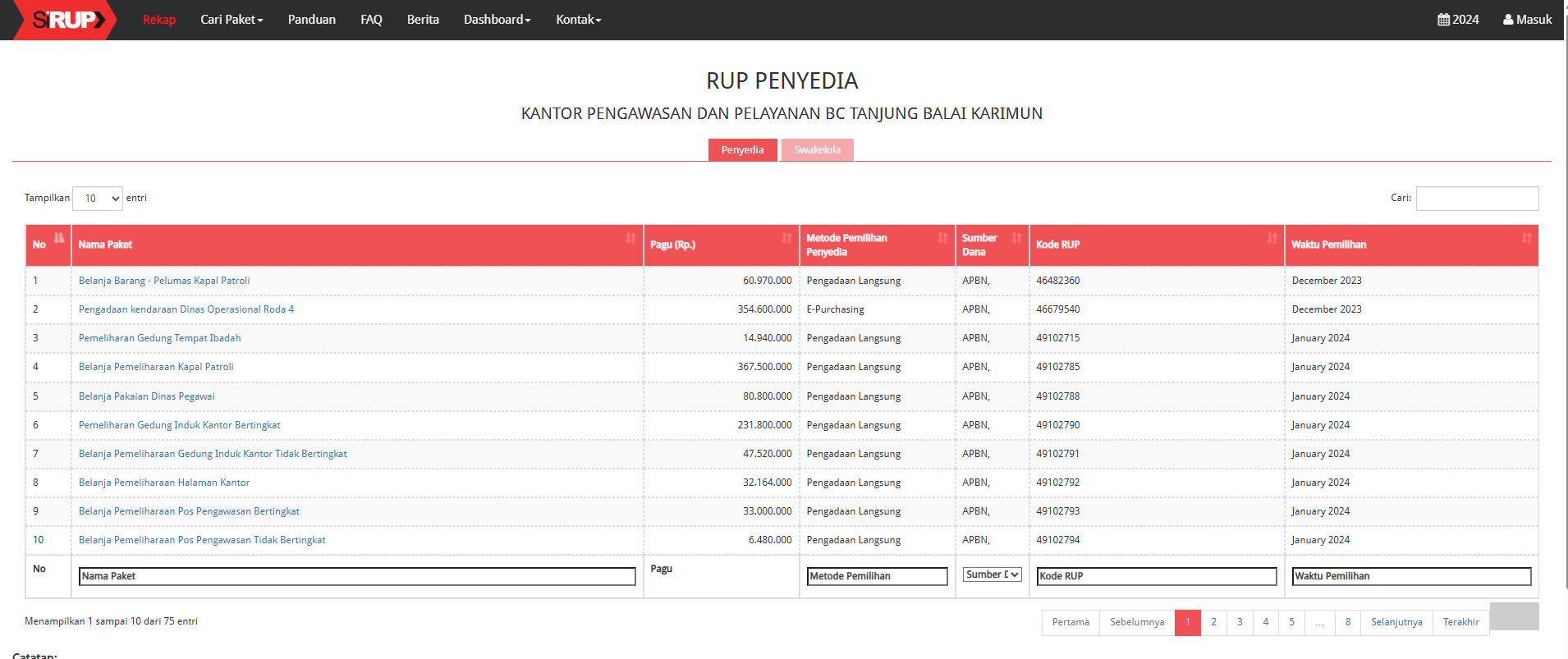Image resolution: width=1568 pixels, height=659 pixels.
Task: Click the Cari search field
Action: (x=1476, y=199)
